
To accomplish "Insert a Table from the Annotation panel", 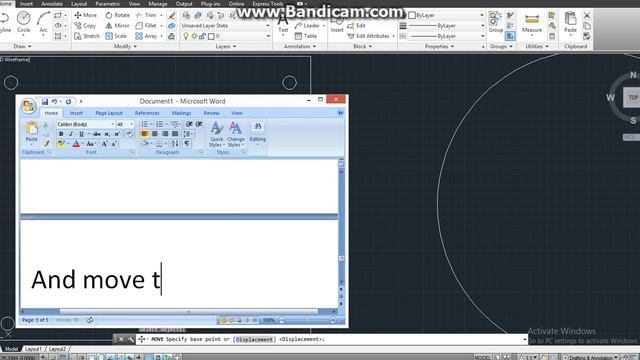I will tap(306, 36).
